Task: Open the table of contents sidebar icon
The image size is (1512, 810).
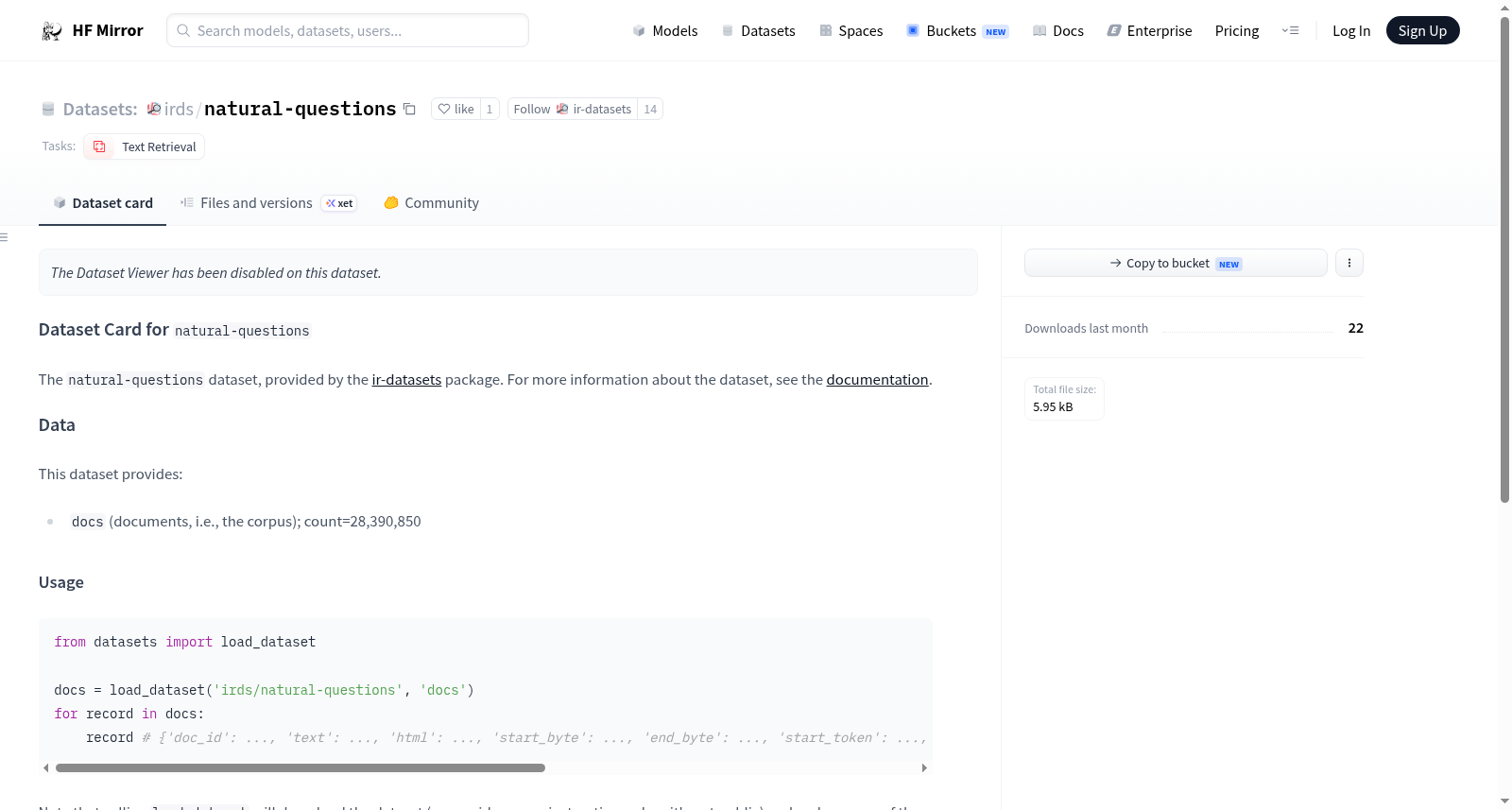Action: click(x=4, y=237)
